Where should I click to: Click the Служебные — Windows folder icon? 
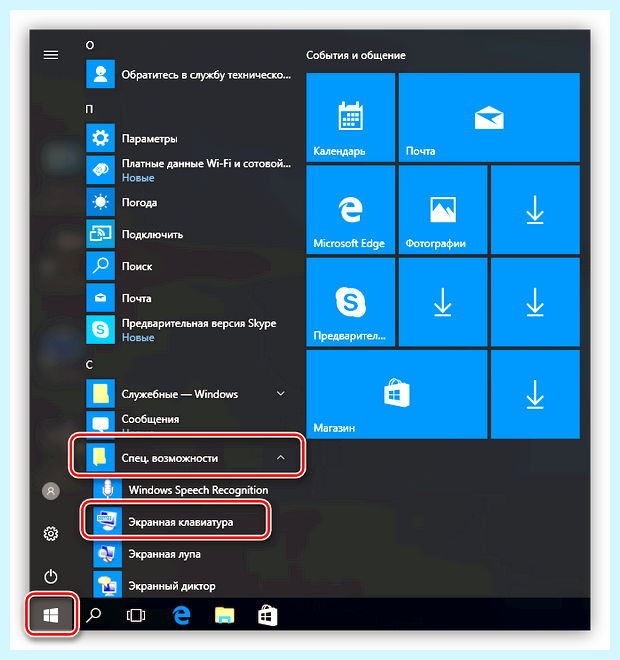coord(100,394)
